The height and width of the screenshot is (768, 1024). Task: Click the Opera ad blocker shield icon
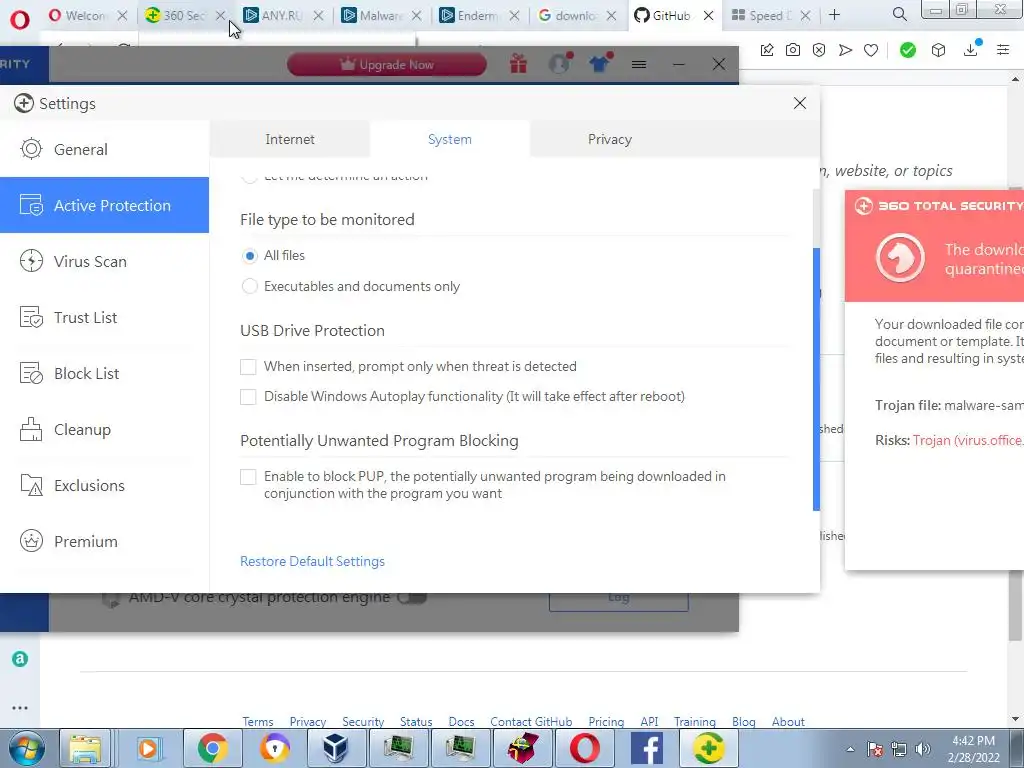coord(819,50)
